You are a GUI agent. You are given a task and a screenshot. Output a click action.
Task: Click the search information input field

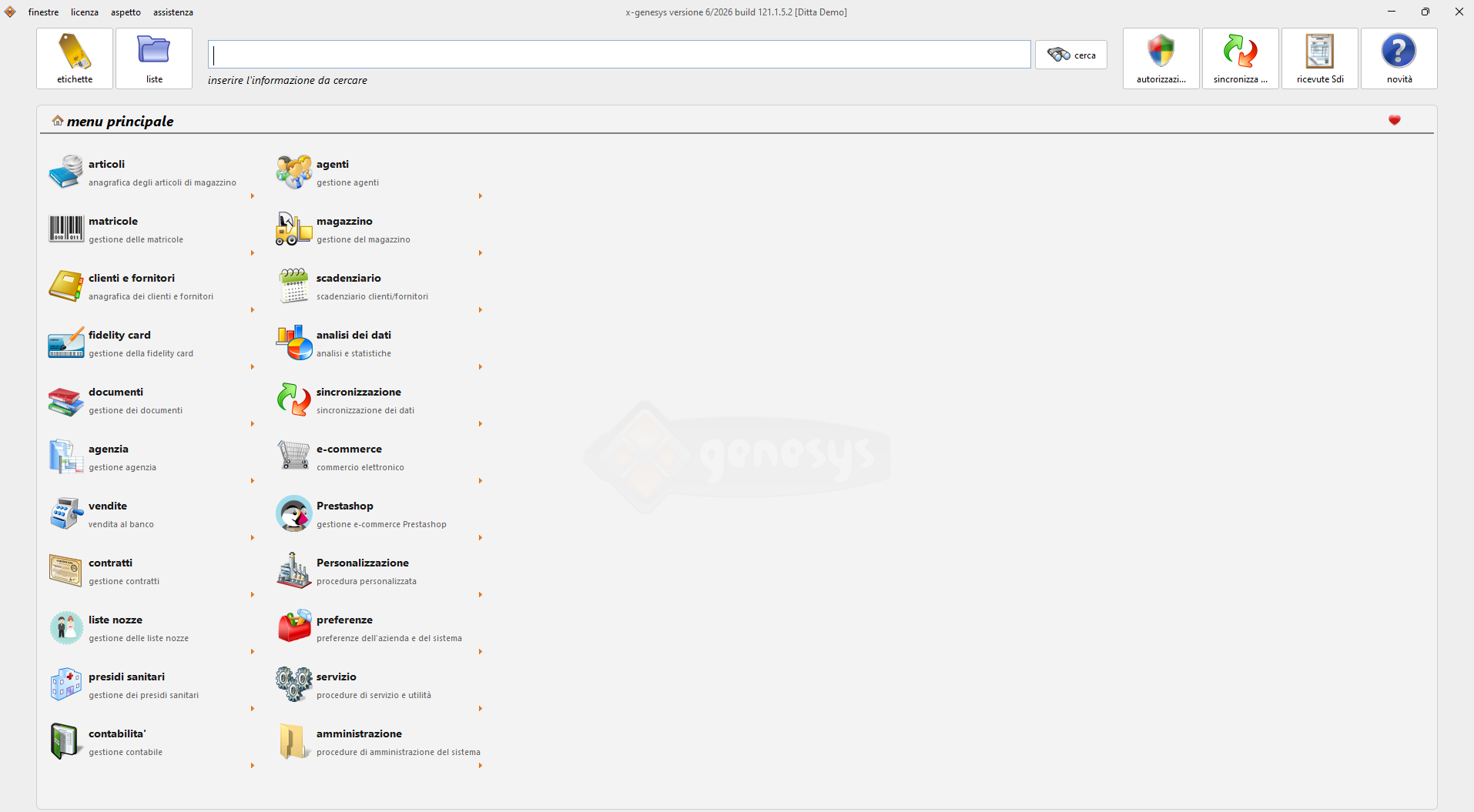619,55
